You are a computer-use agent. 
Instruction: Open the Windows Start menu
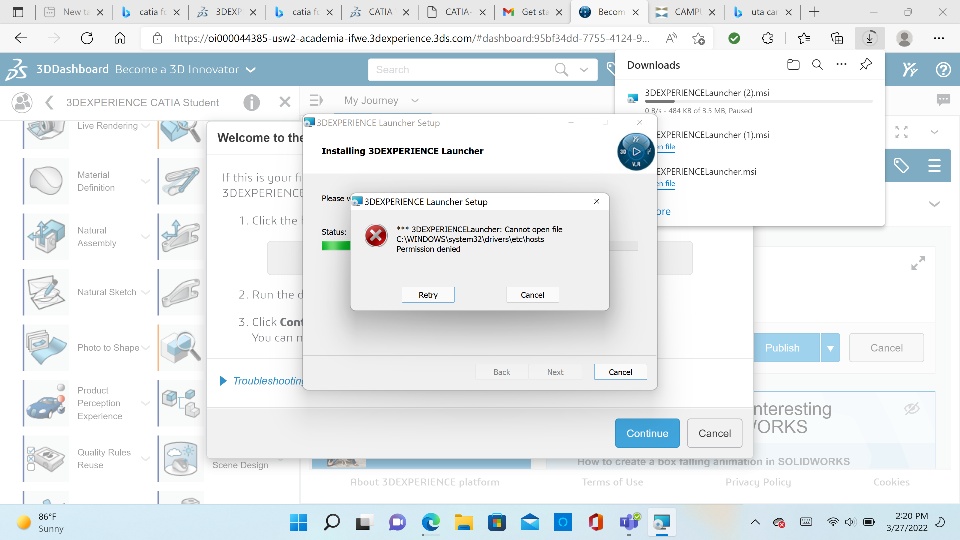coord(298,522)
